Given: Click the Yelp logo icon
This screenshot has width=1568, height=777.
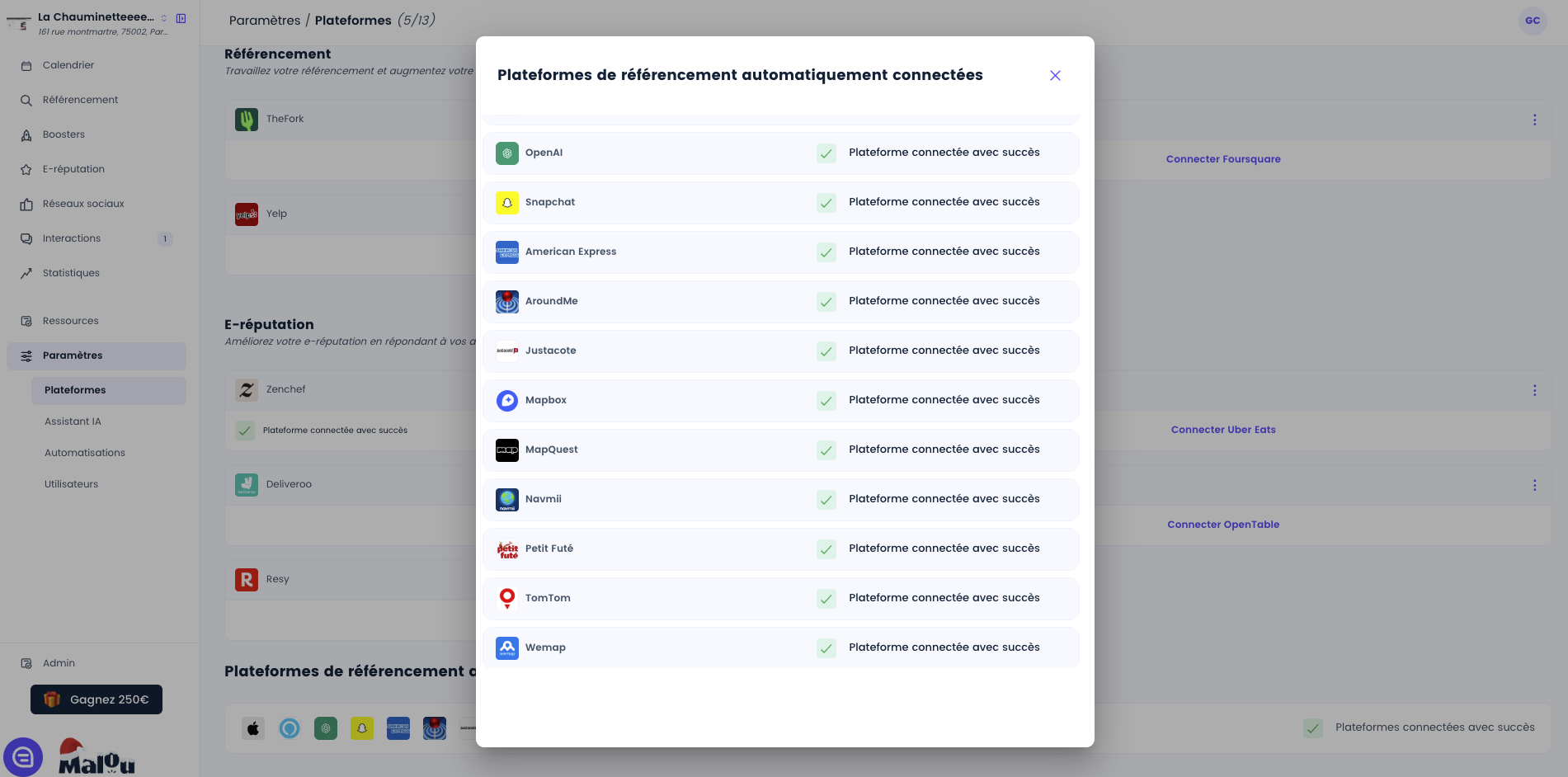Looking at the screenshot, I should (247, 214).
